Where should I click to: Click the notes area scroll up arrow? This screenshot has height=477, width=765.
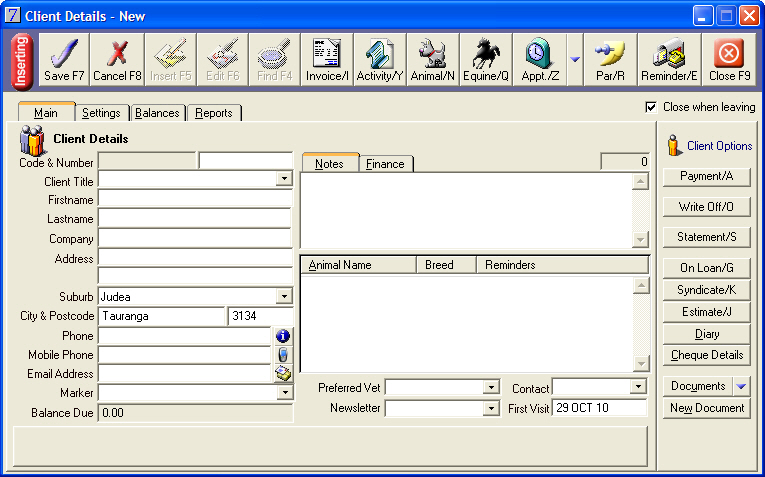pos(641,182)
